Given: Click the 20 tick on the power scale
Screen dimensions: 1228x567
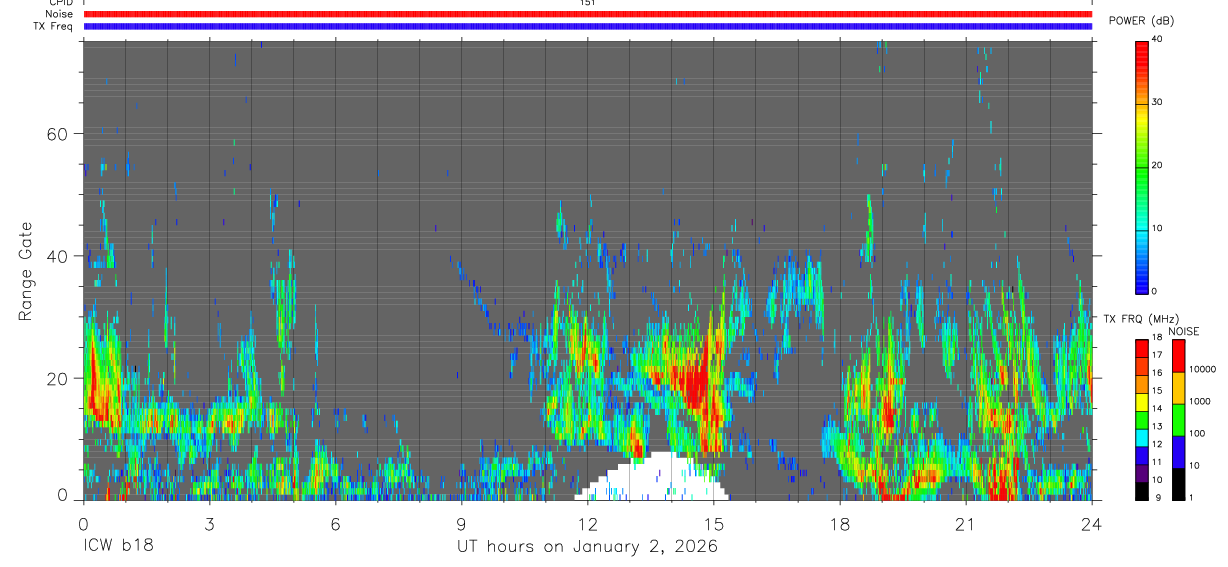Looking at the screenshot, I should point(1158,165).
